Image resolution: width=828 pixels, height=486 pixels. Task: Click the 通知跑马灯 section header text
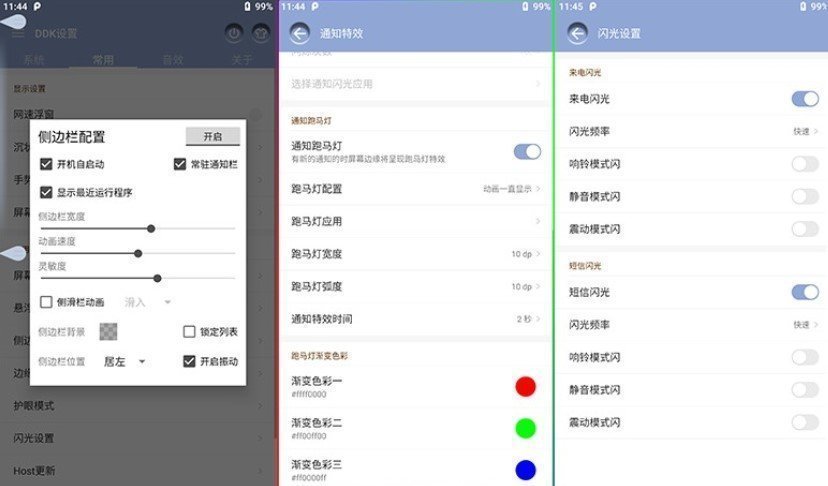[x=312, y=120]
